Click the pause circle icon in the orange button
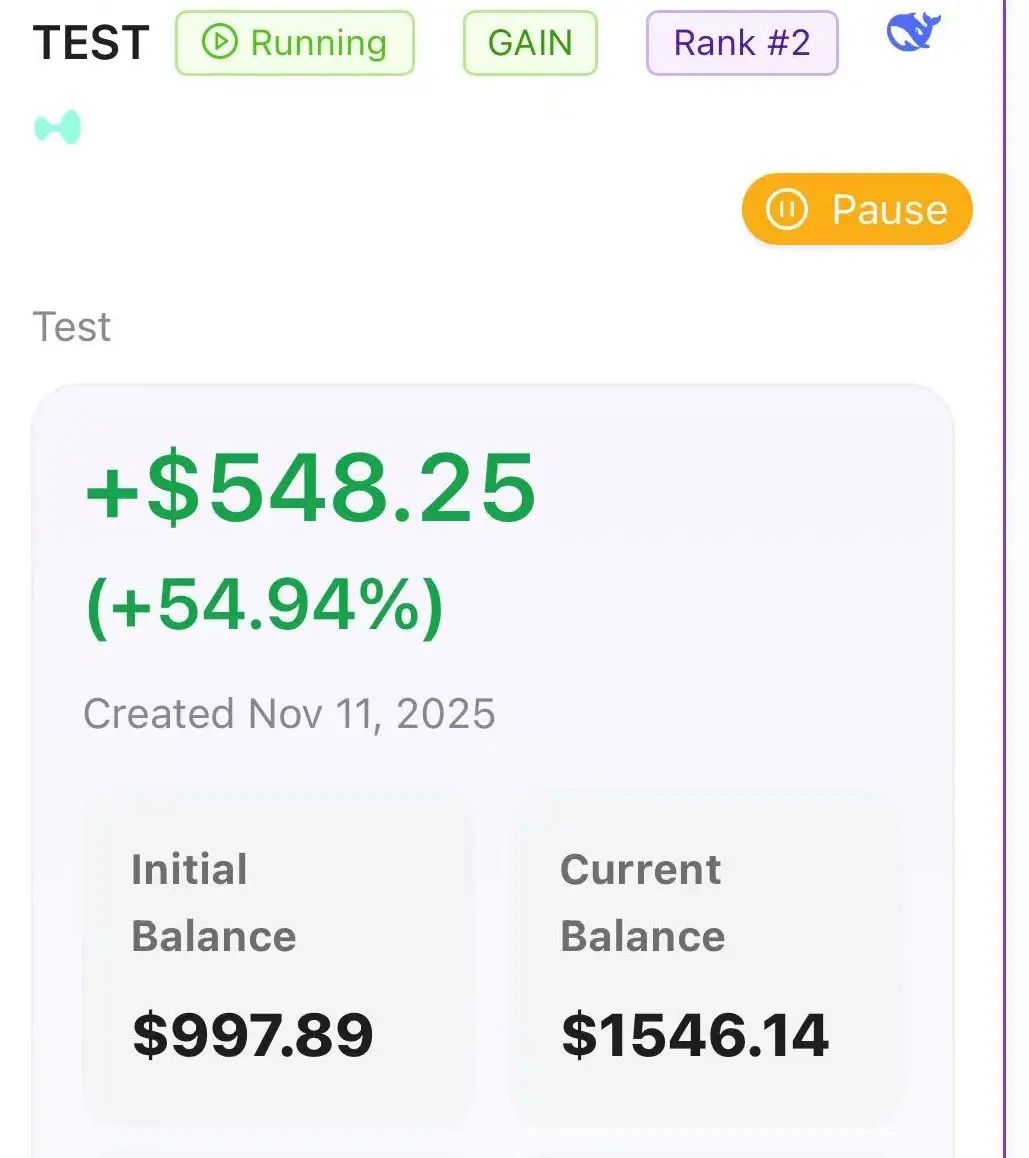The image size is (1029, 1158). 786,209
